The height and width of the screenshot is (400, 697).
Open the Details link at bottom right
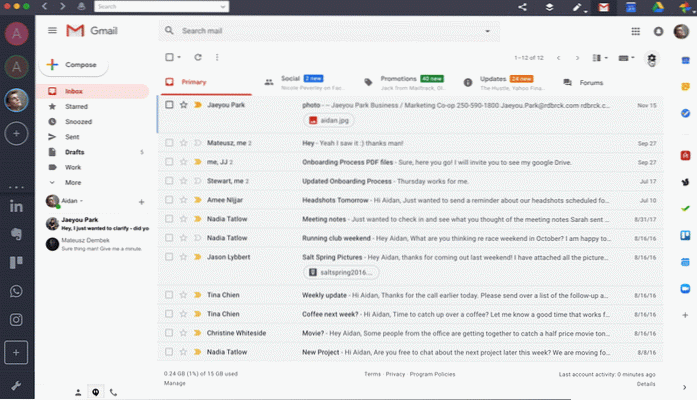646,383
